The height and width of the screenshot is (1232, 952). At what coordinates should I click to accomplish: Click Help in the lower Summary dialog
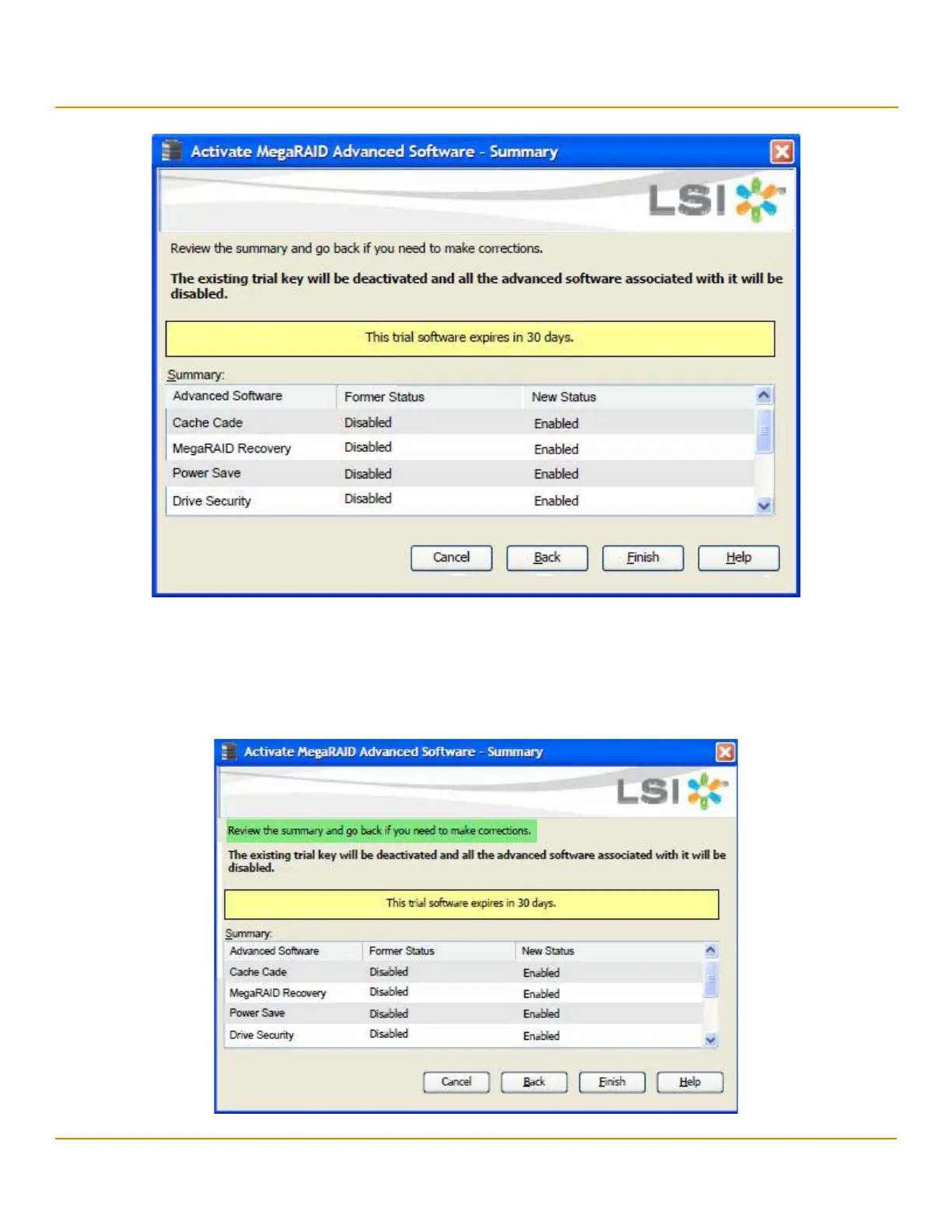(x=689, y=1082)
